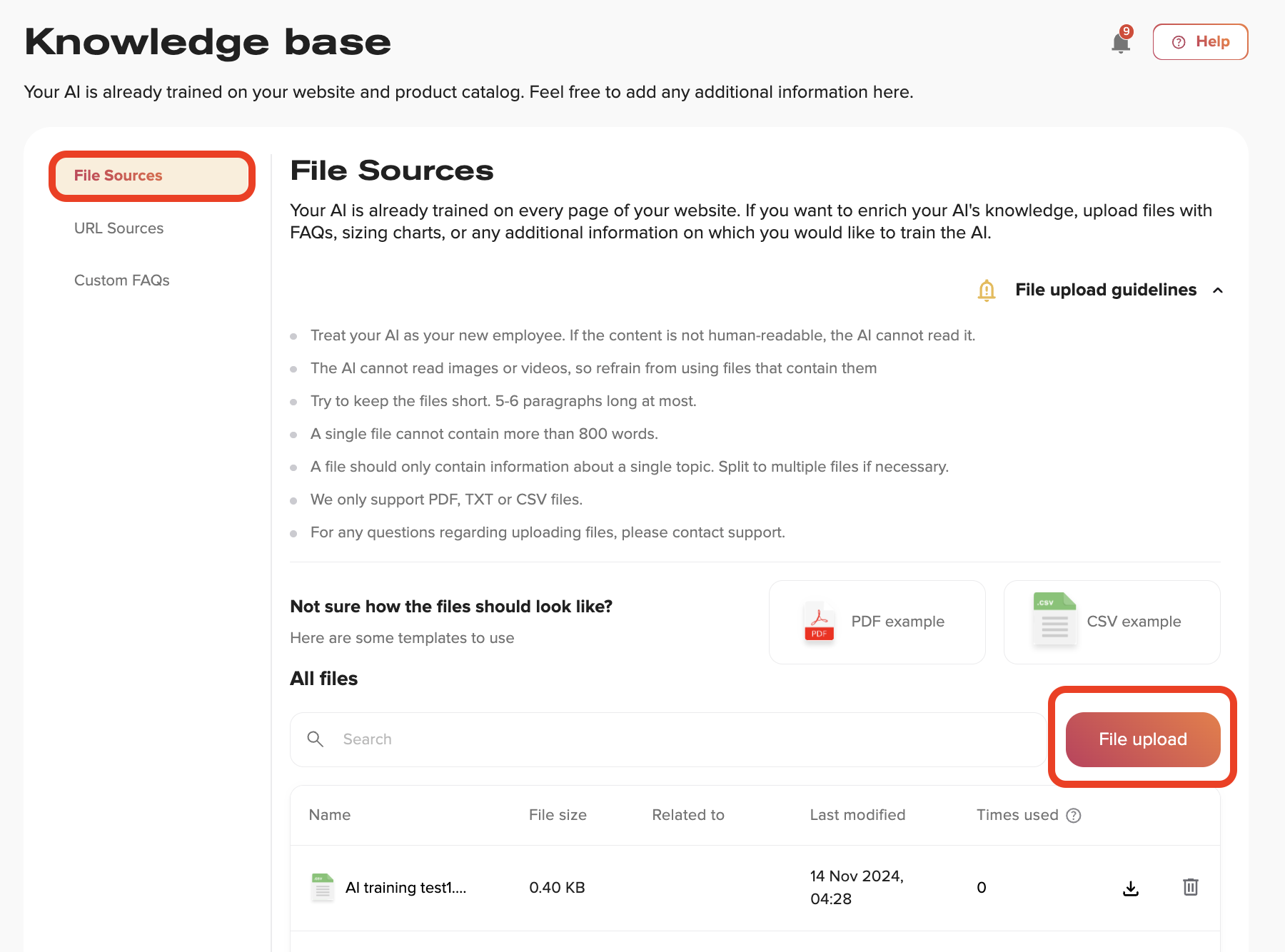Click the Help button
The image size is (1285, 952).
(1200, 42)
